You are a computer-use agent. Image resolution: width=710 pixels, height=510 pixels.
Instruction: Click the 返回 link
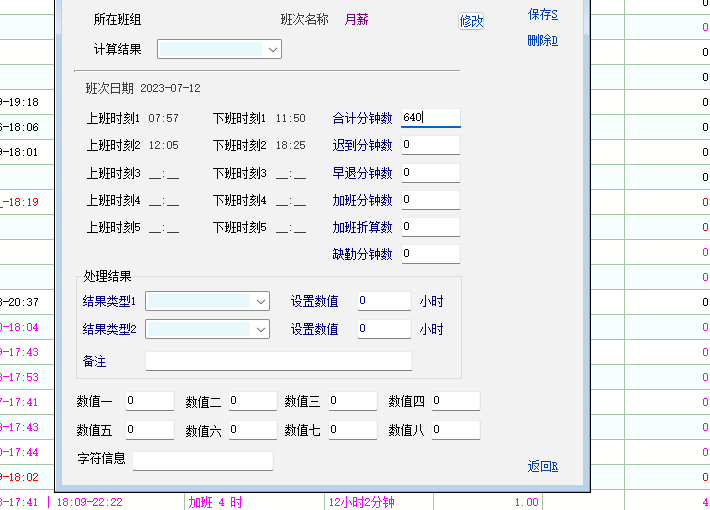(x=542, y=466)
